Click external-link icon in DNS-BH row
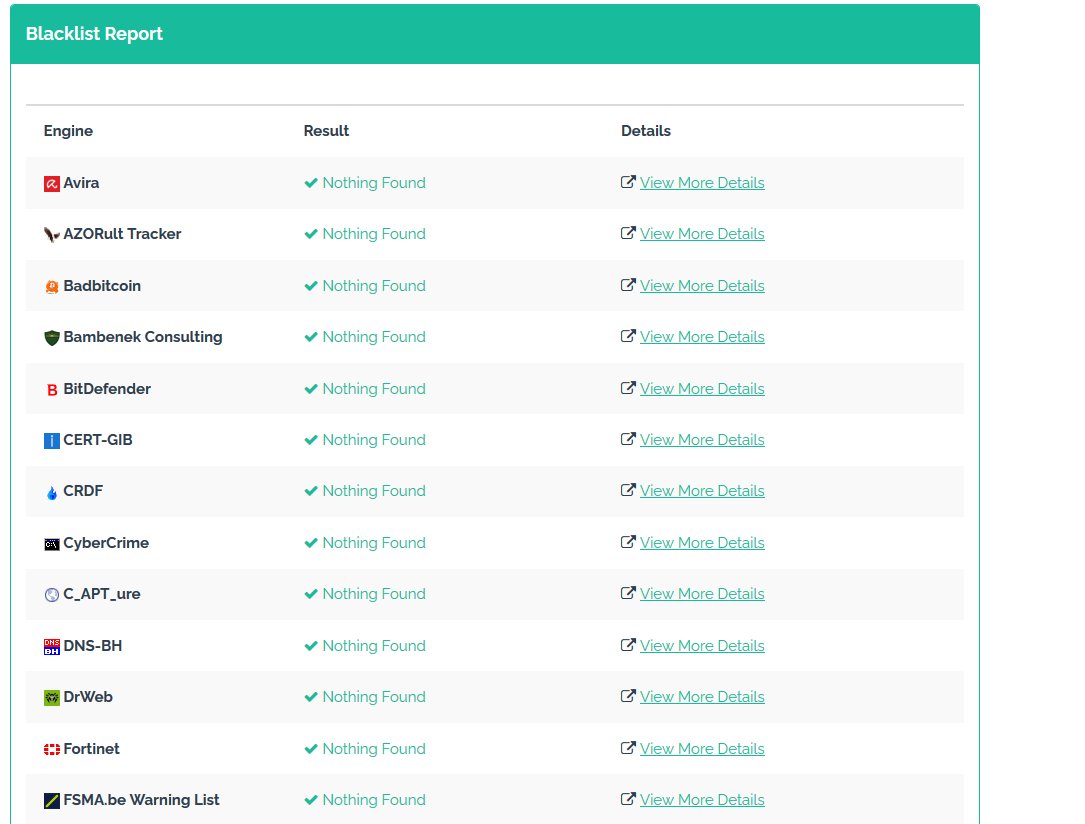 (x=628, y=646)
